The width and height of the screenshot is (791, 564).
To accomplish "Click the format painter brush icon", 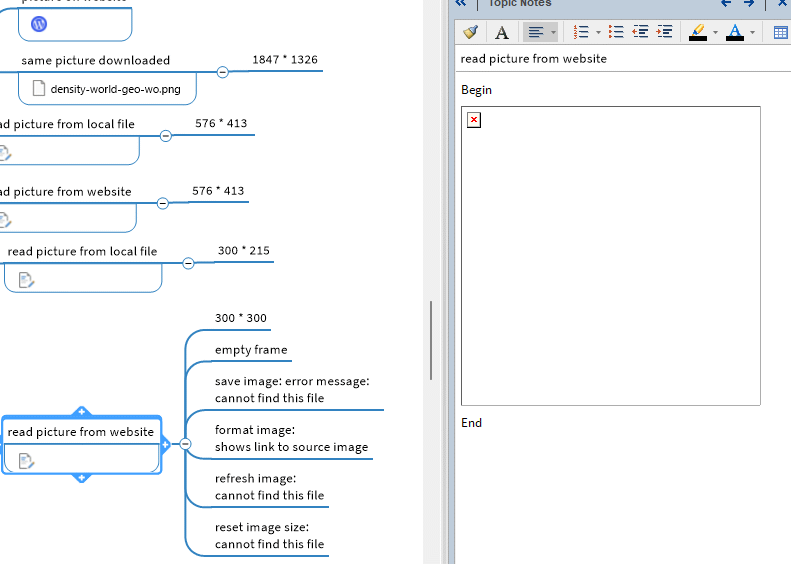I will [x=471, y=32].
